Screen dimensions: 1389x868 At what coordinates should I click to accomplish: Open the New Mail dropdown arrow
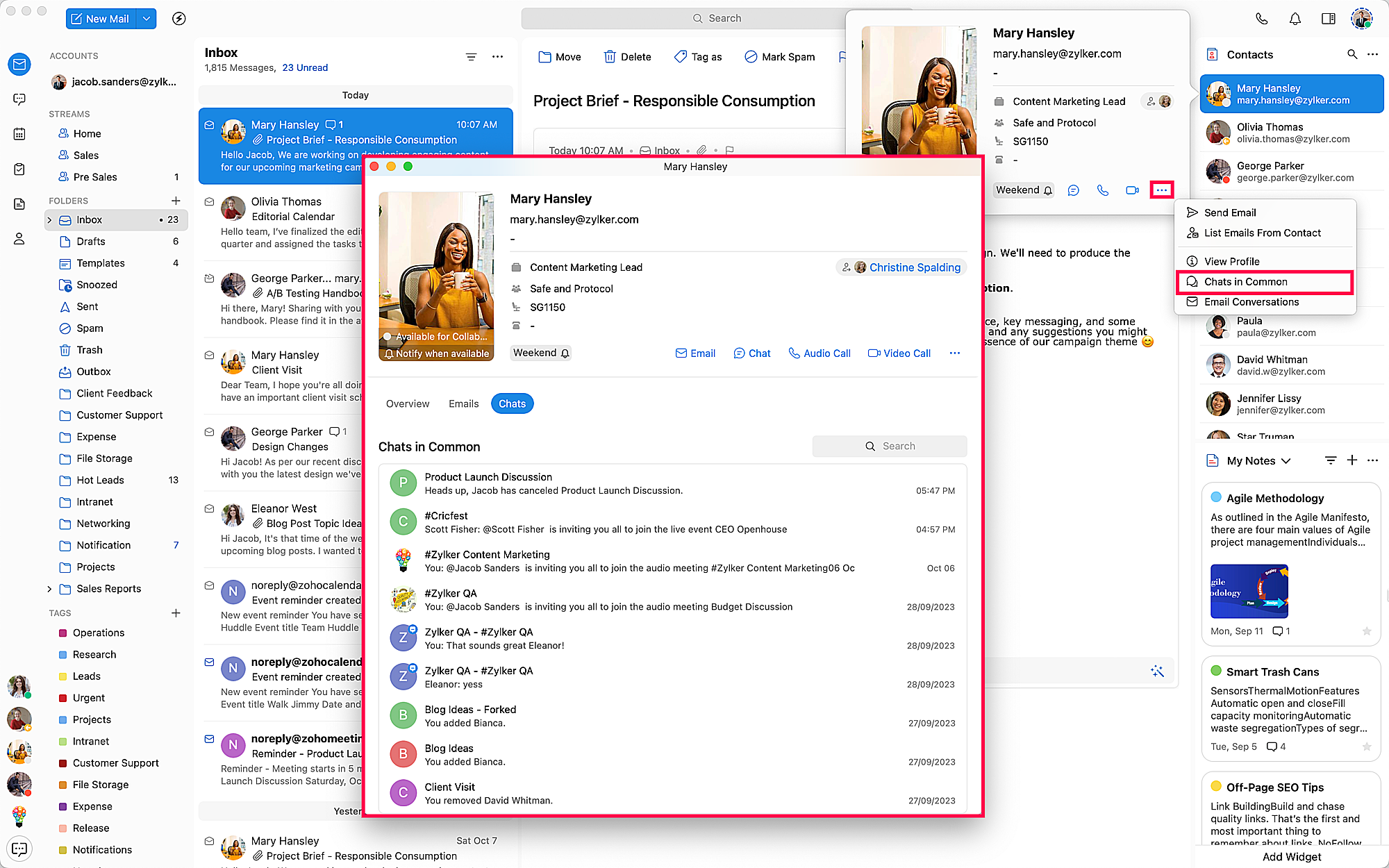[147, 19]
